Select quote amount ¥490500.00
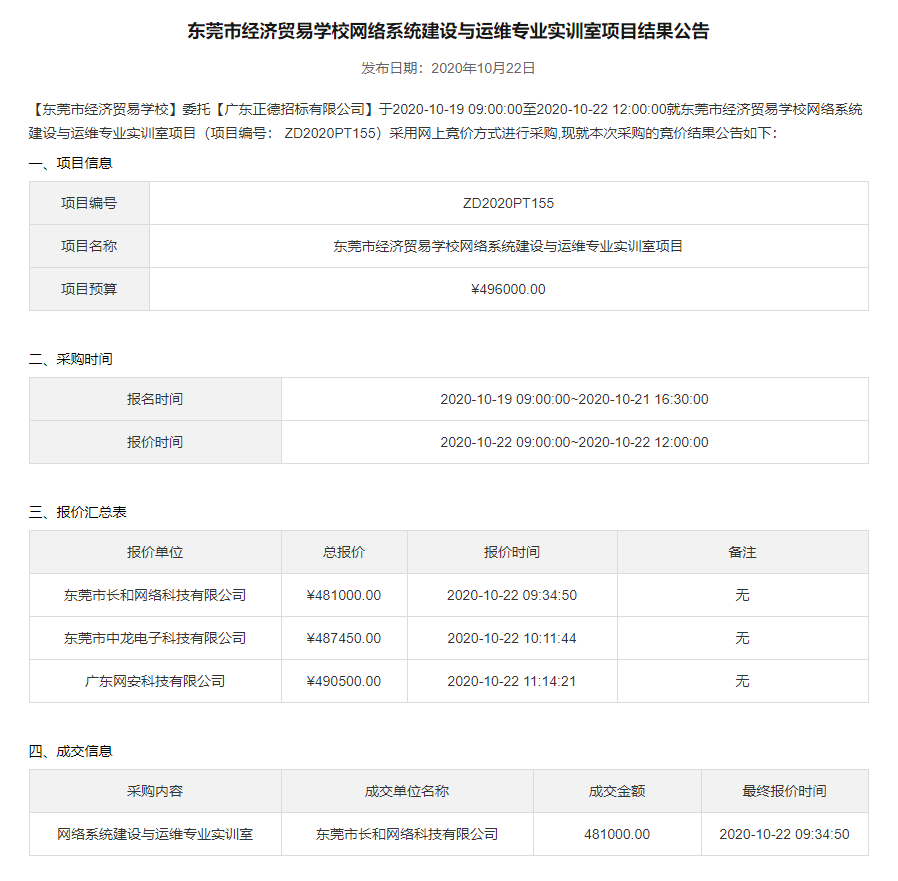The image size is (898, 881). tap(344, 681)
